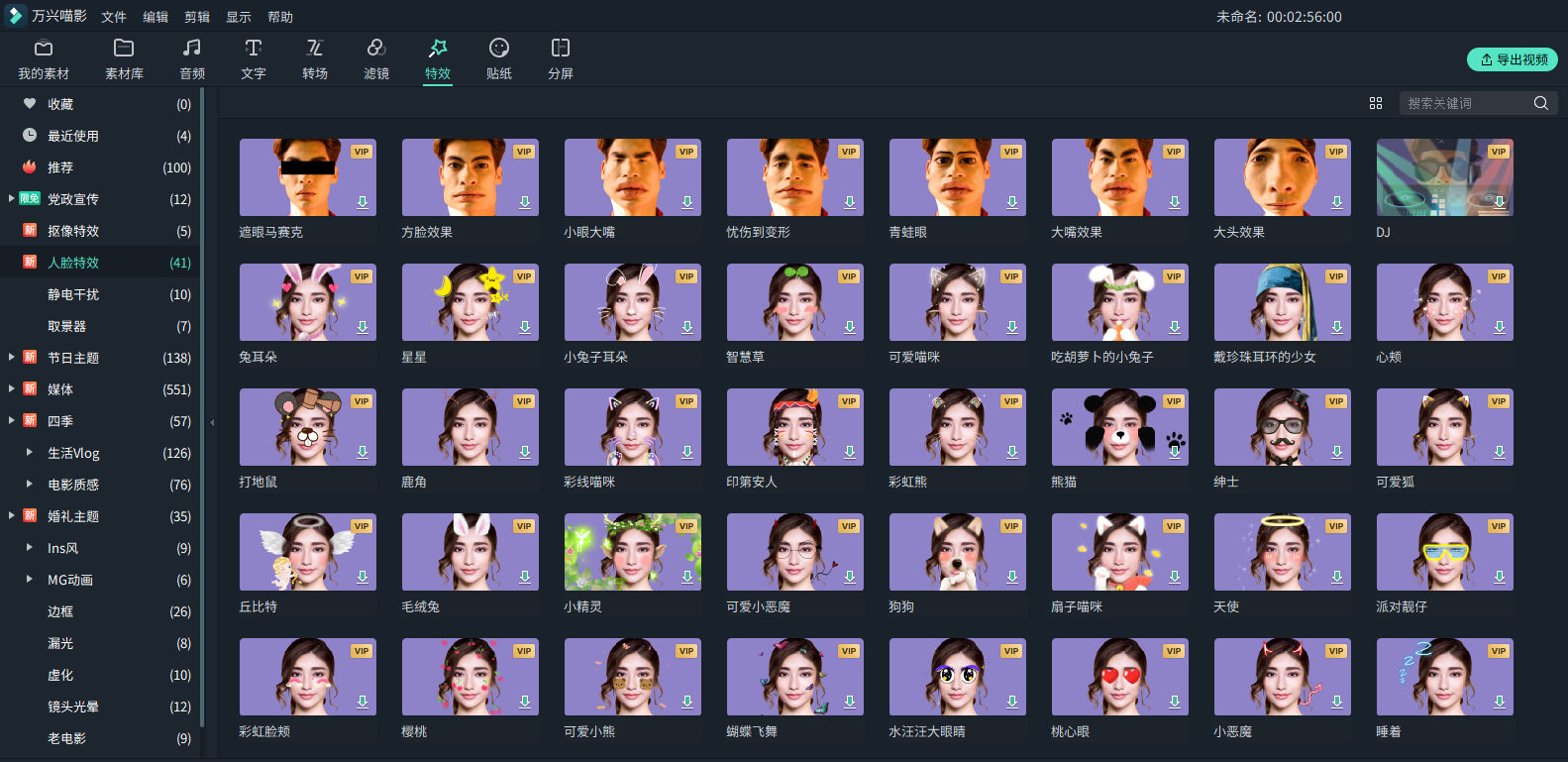Expand the 媒体 category arrow

pos(11,388)
